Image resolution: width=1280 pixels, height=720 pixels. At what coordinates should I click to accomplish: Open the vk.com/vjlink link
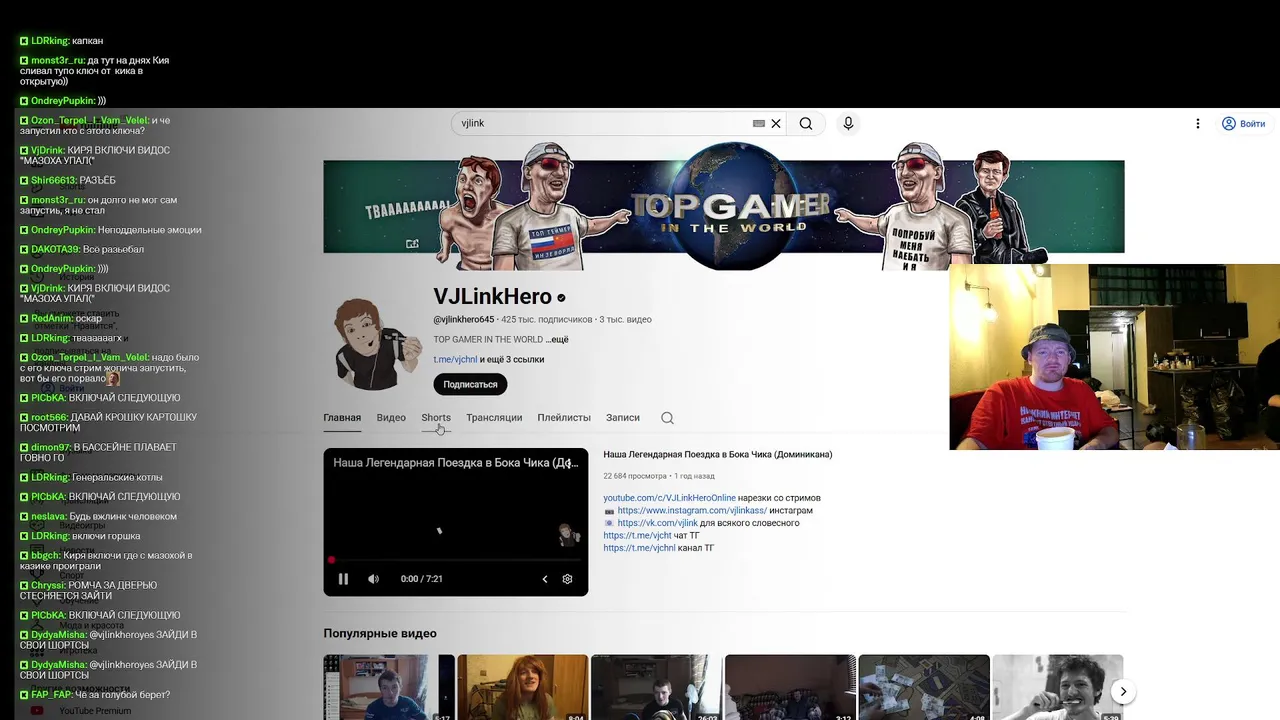point(657,523)
